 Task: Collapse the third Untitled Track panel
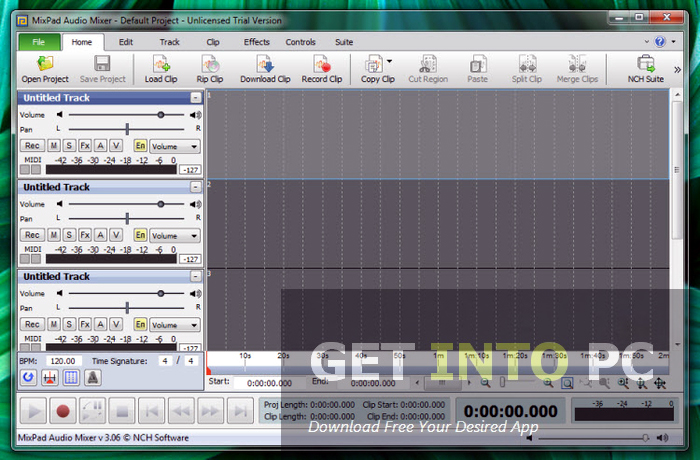196,276
